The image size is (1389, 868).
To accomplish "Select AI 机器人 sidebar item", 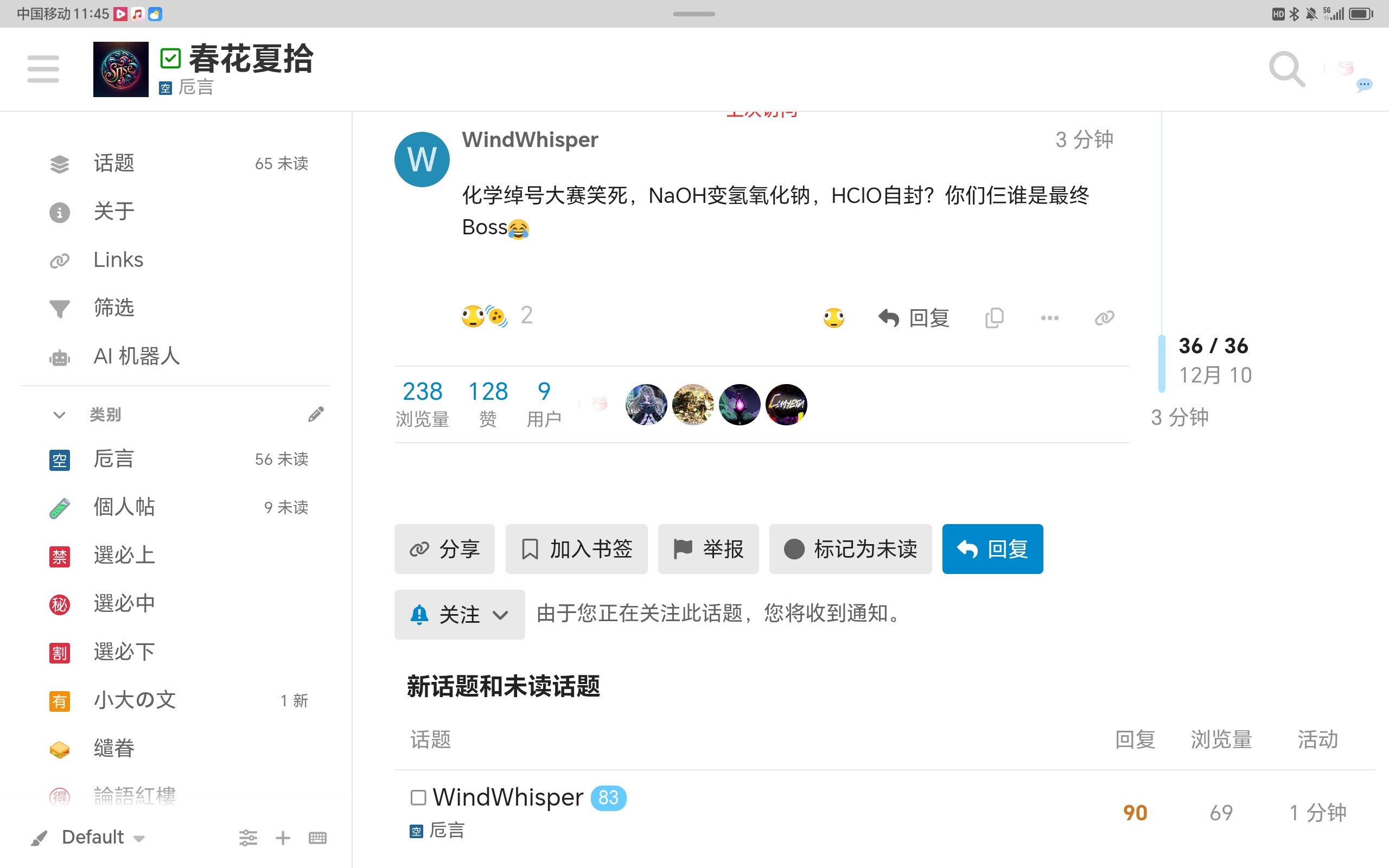I will click(137, 356).
